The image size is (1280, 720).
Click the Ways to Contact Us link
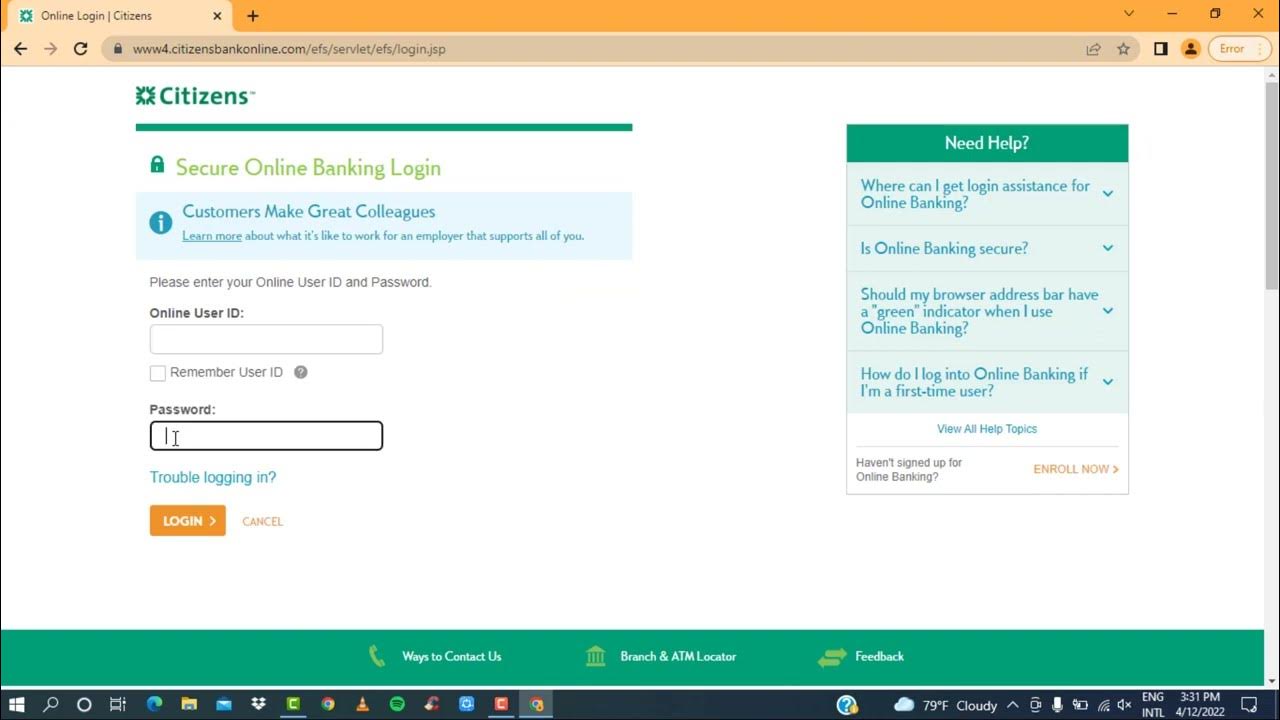point(452,656)
